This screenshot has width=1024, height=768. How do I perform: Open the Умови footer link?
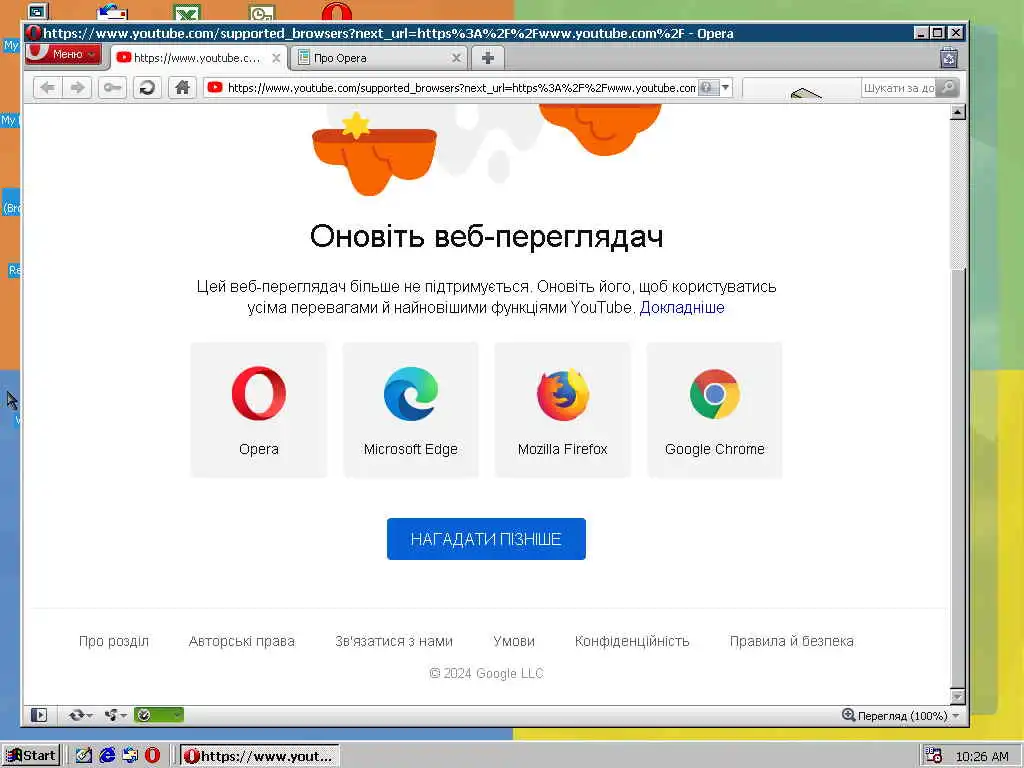[x=514, y=641]
